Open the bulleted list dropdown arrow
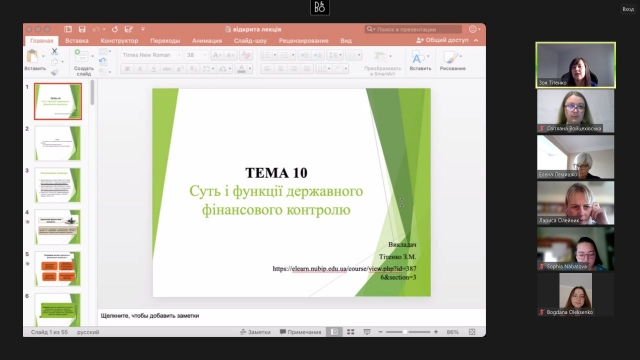The height and width of the screenshot is (360, 640). click(275, 55)
